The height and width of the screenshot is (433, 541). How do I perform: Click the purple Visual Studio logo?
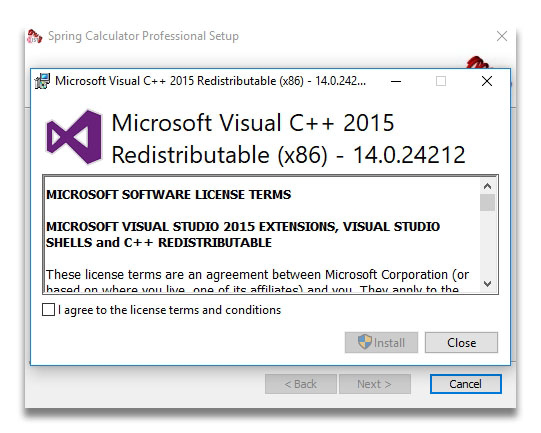[74, 137]
